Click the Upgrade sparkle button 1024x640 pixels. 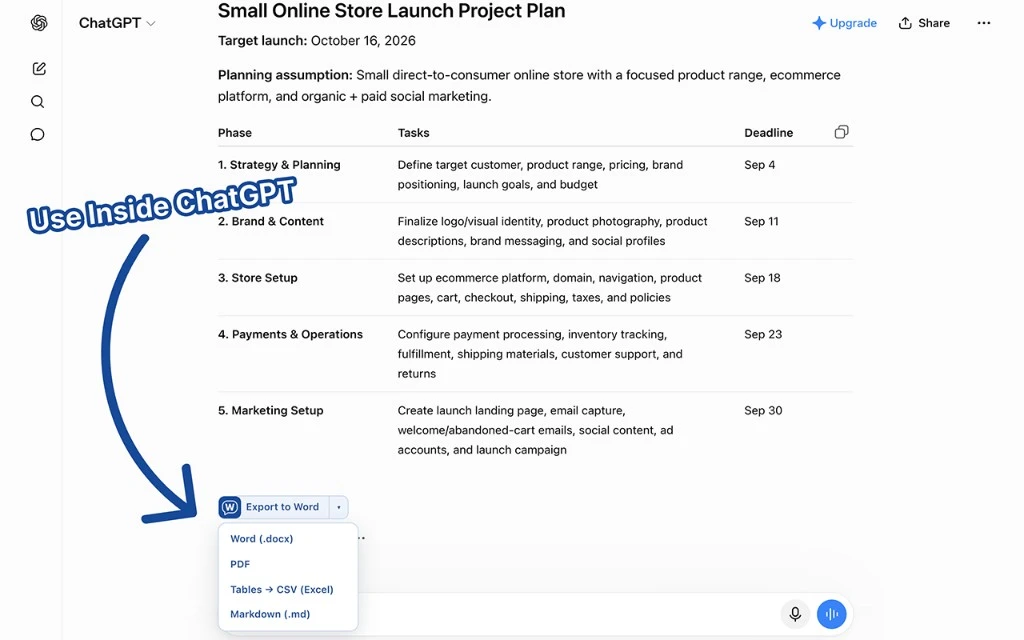[844, 23]
